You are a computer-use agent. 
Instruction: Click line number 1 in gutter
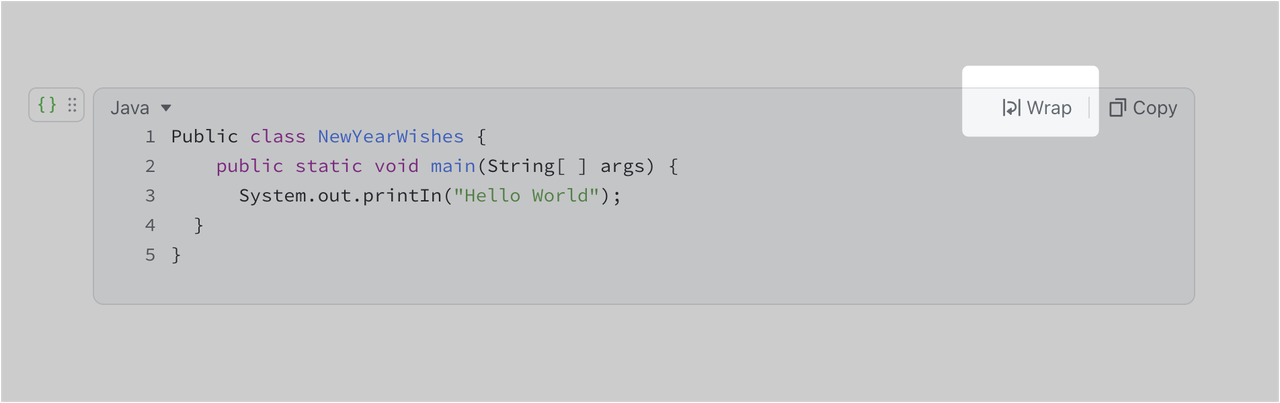150,136
